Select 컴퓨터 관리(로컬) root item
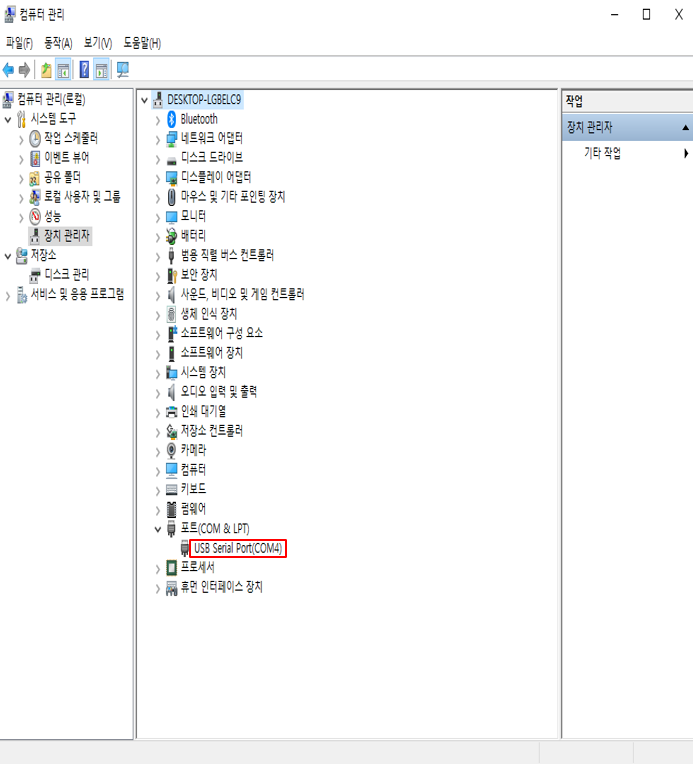The image size is (693, 764). pyautogui.click(x=51, y=99)
